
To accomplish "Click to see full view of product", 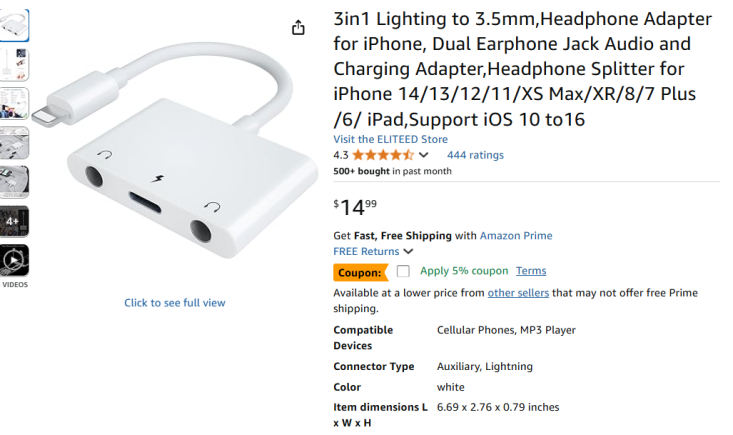I will [175, 303].
